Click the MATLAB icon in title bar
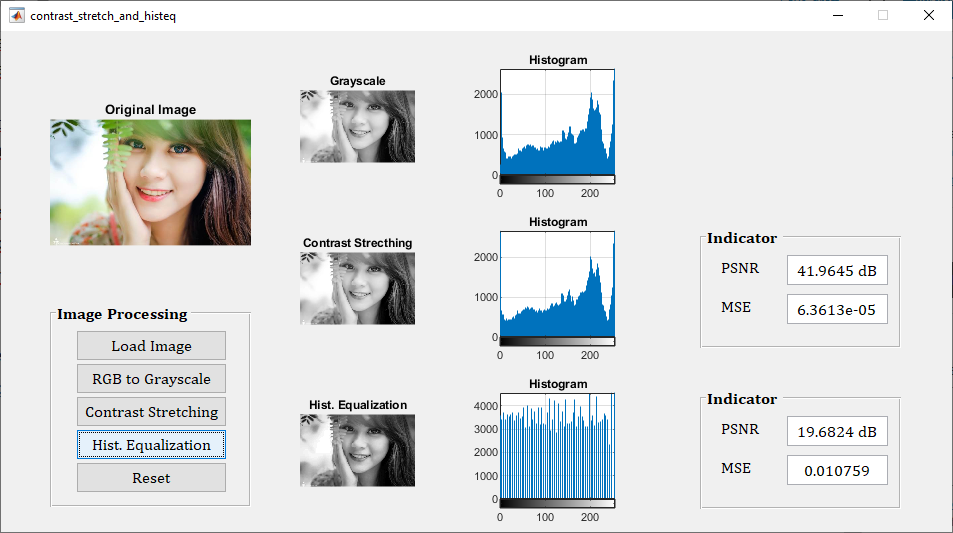This screenshot has height=533, width=953. [17, 16]
